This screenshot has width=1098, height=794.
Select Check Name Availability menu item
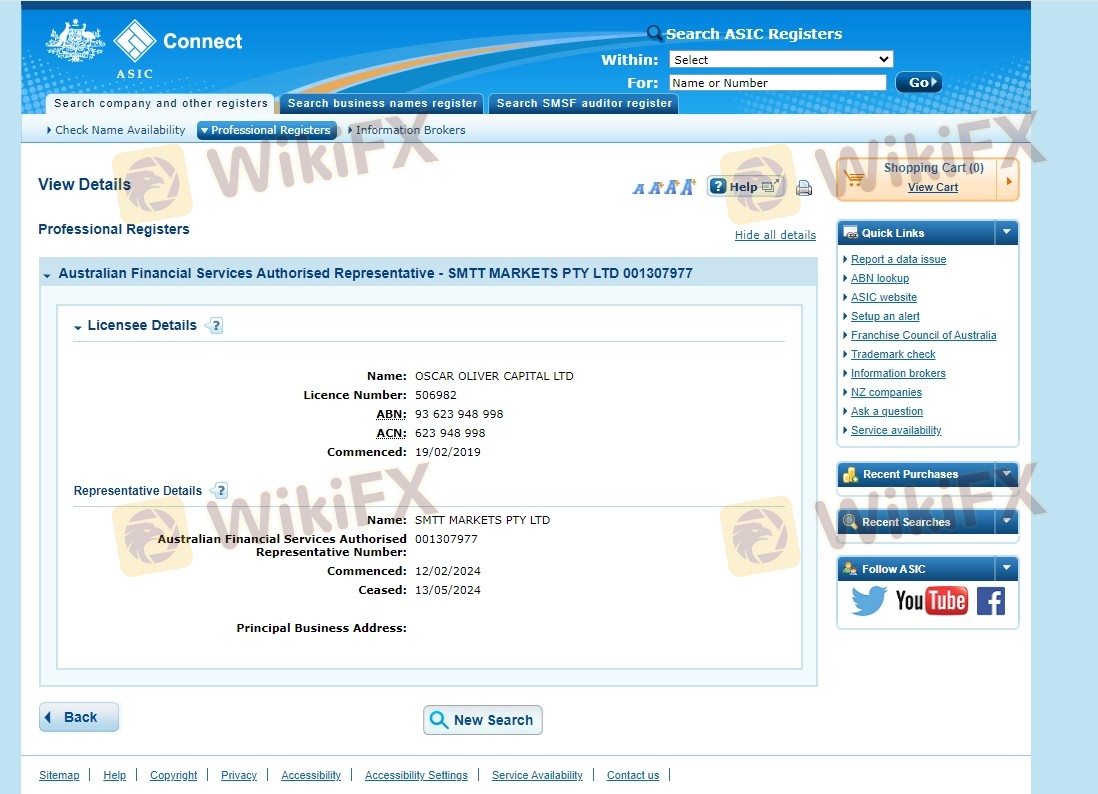tap(119, 130)
